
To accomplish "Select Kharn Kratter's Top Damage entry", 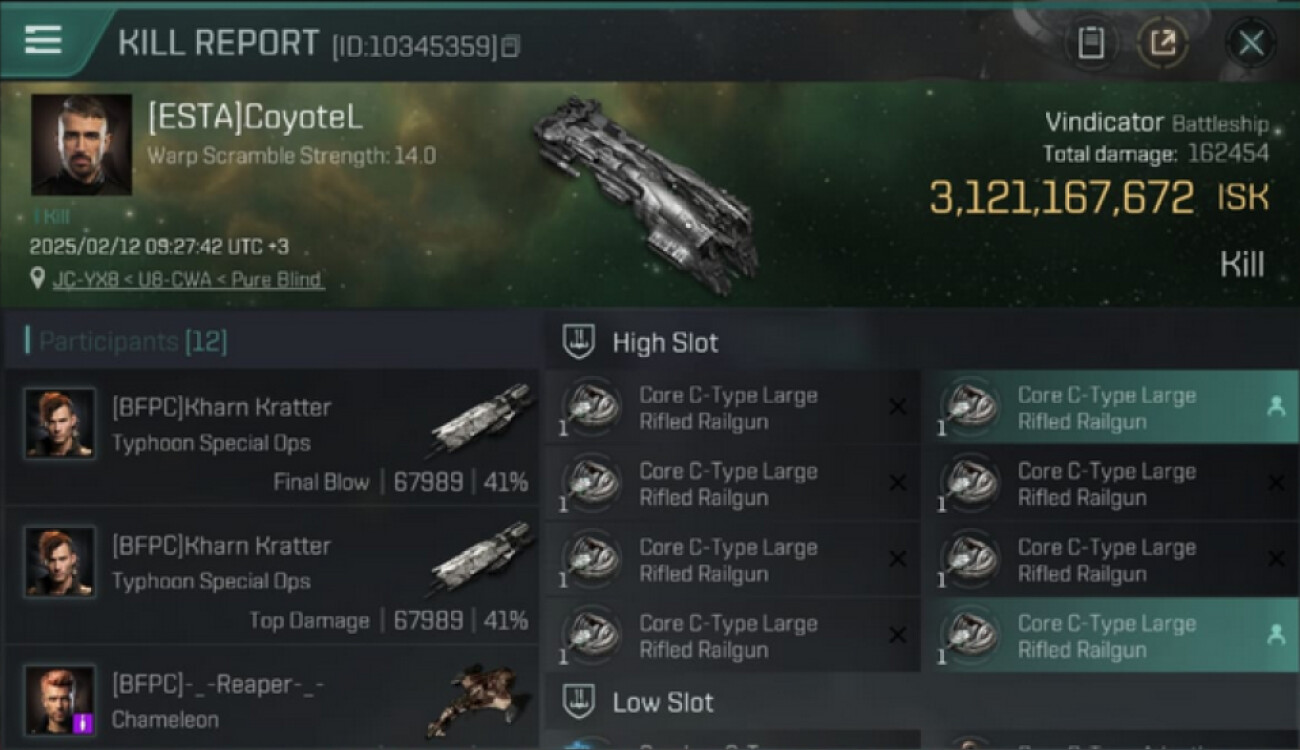I will click(272, 576).
